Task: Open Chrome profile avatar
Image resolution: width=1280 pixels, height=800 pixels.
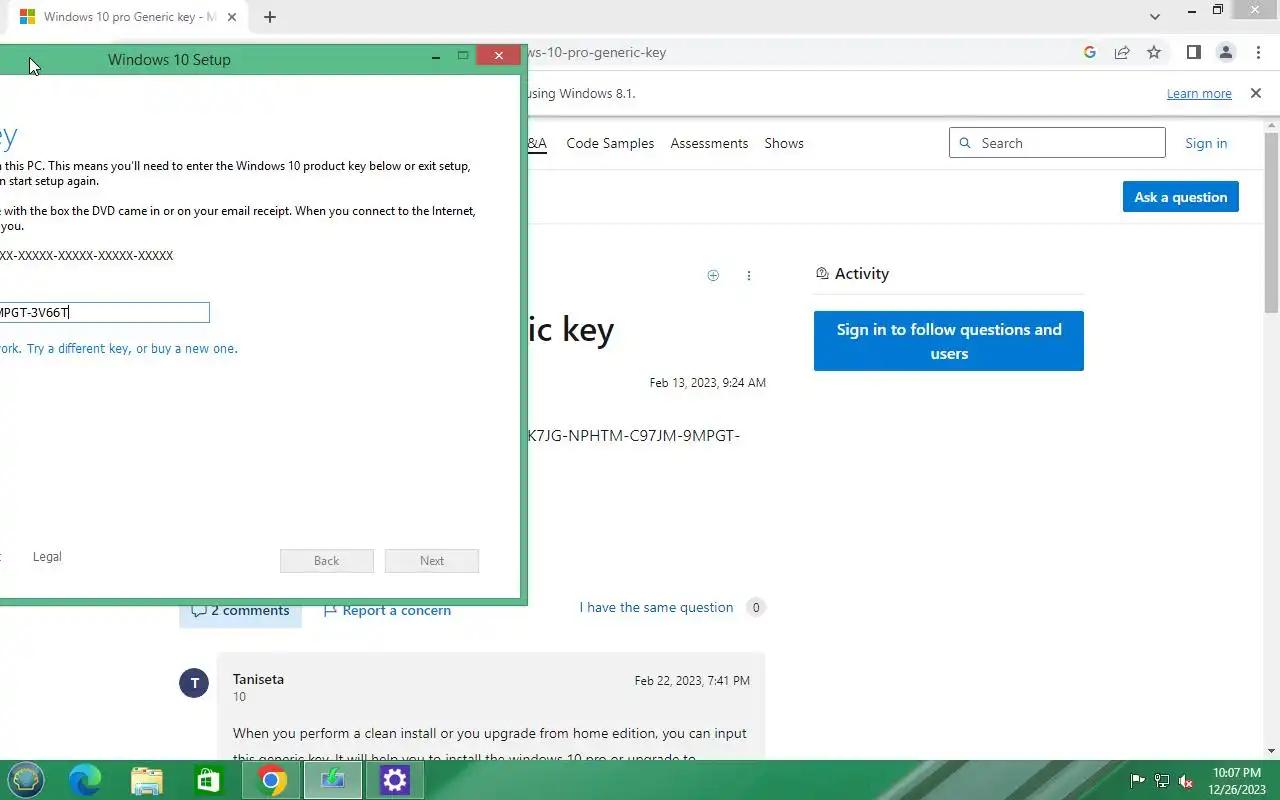Action: point(1225,53)
